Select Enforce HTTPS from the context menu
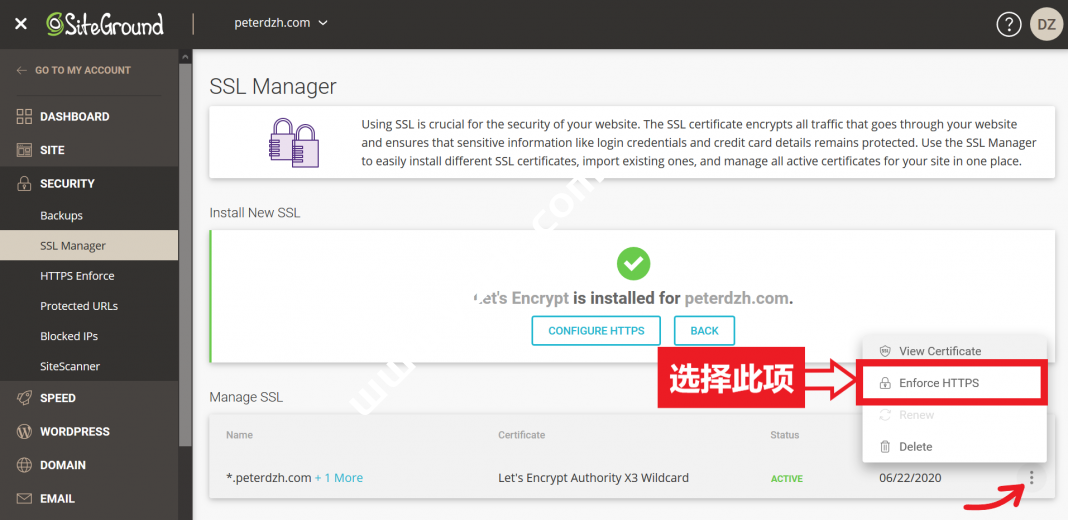 939,383
